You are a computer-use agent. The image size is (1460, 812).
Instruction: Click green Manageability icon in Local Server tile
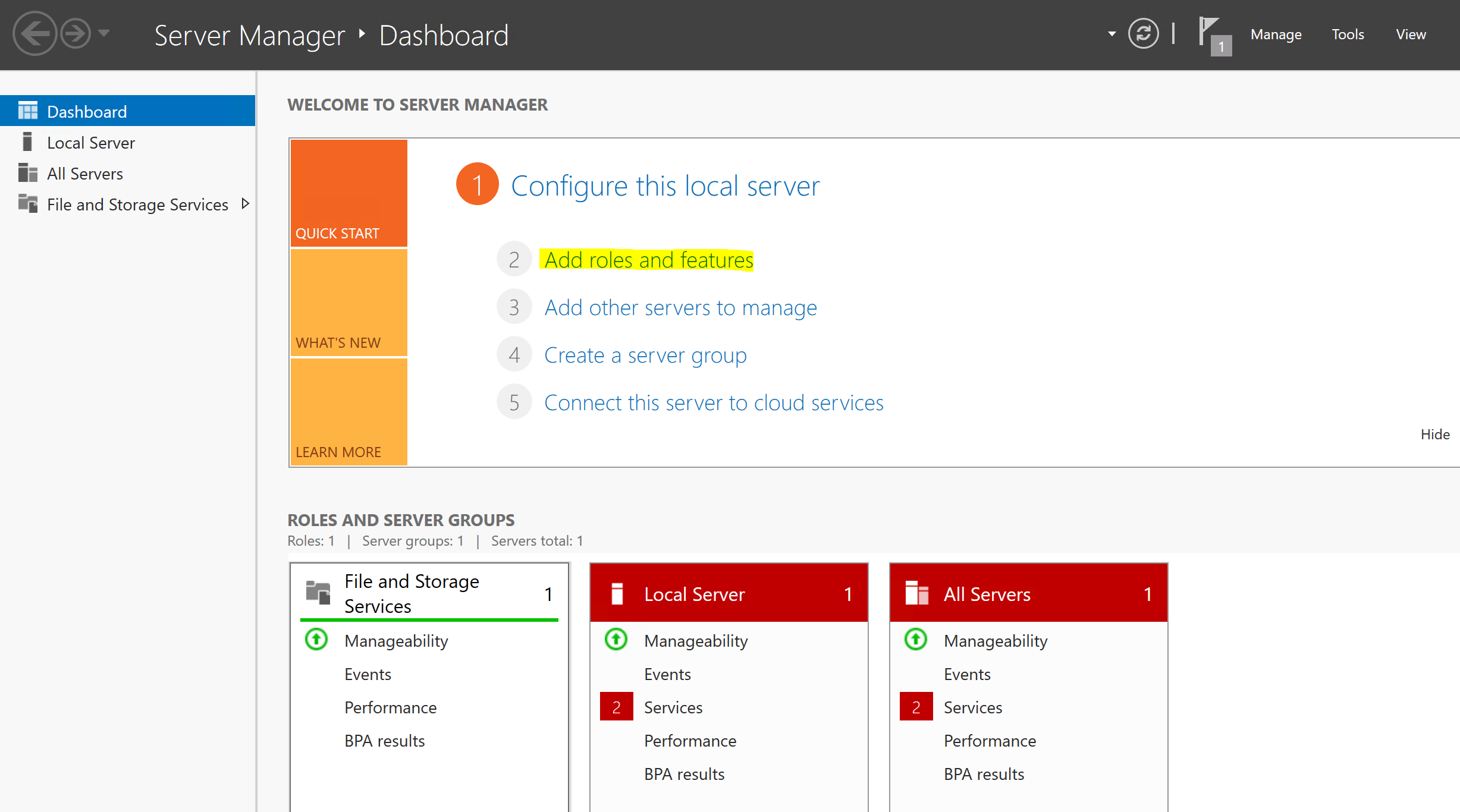click(616, 640)
